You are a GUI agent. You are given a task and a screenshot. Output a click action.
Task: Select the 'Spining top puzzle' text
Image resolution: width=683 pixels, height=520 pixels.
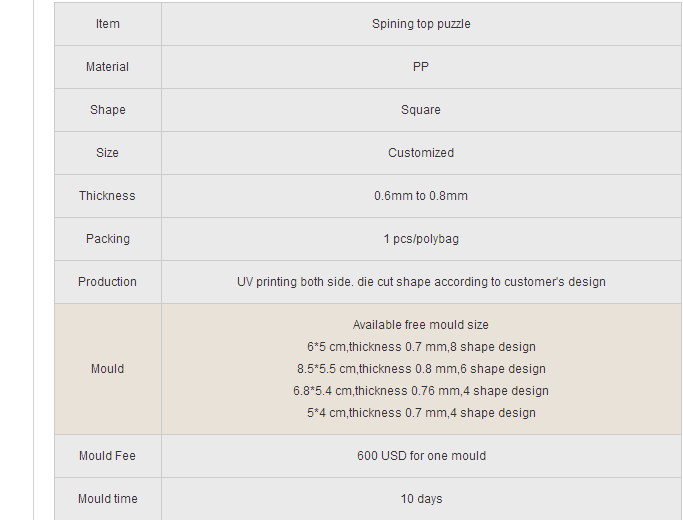[421, 24]
